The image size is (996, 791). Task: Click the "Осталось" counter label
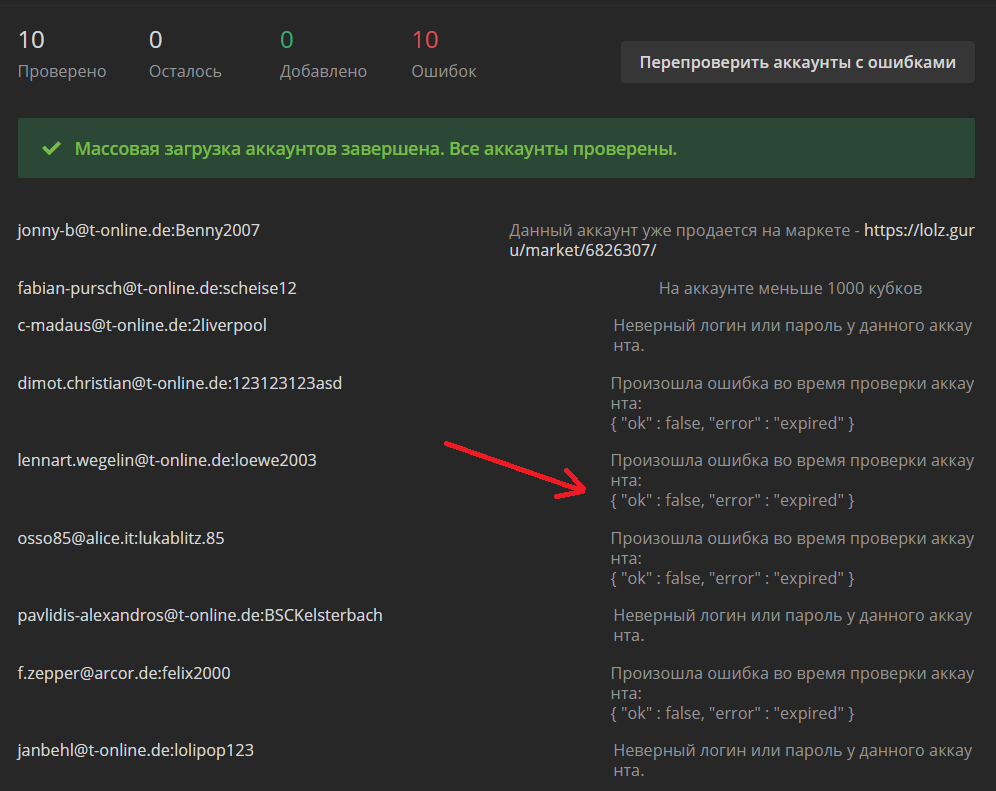pos(185,72)
